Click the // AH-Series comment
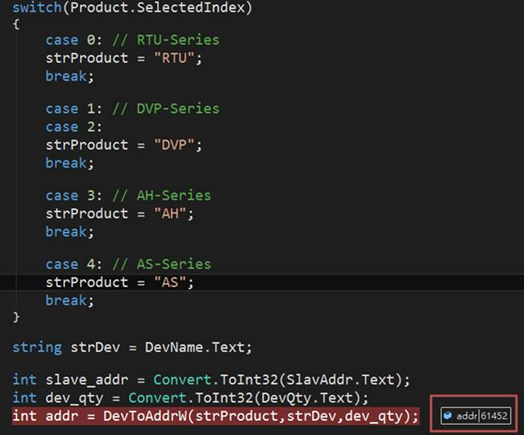 click(x=162, y=195)
